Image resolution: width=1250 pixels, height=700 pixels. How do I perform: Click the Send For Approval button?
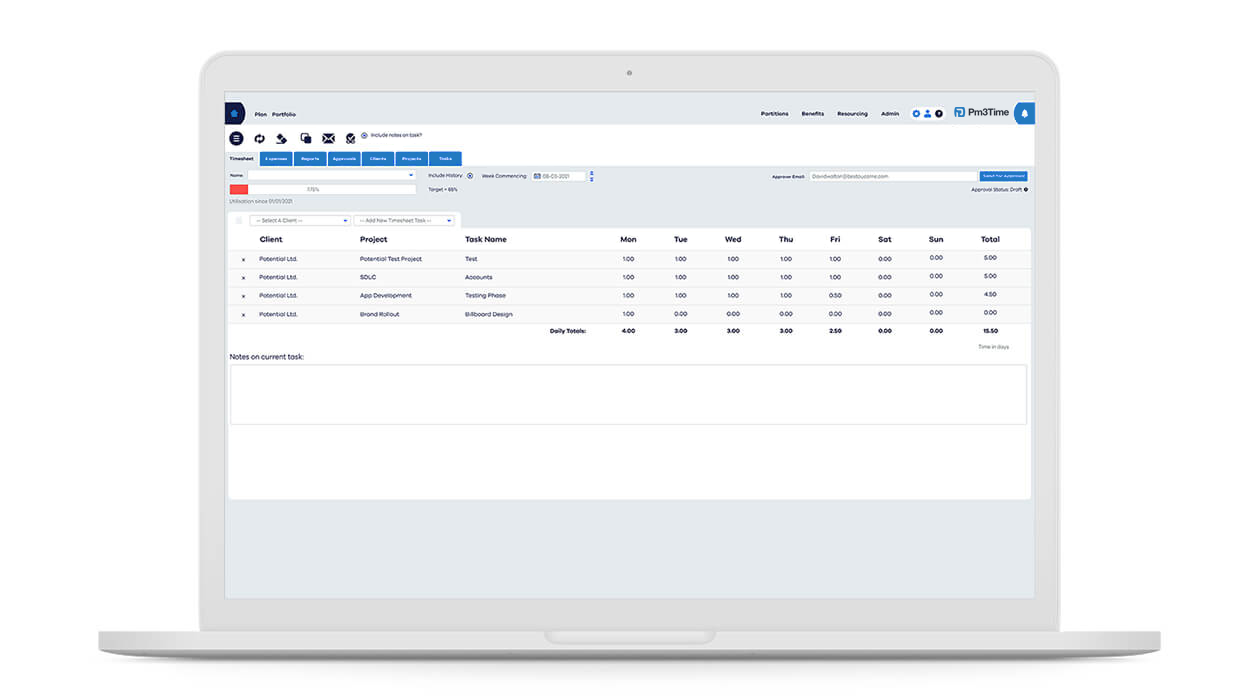tap(1003, 176)
